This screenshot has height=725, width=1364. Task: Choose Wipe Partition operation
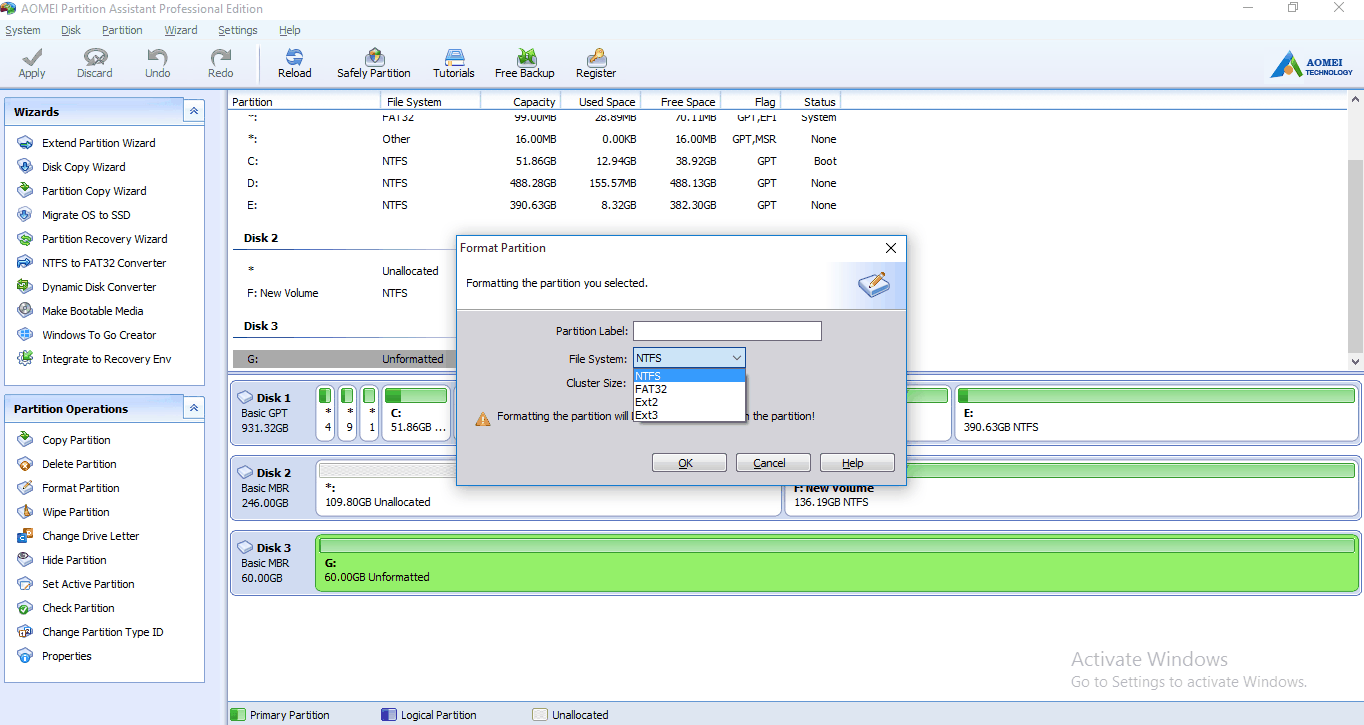63,512
